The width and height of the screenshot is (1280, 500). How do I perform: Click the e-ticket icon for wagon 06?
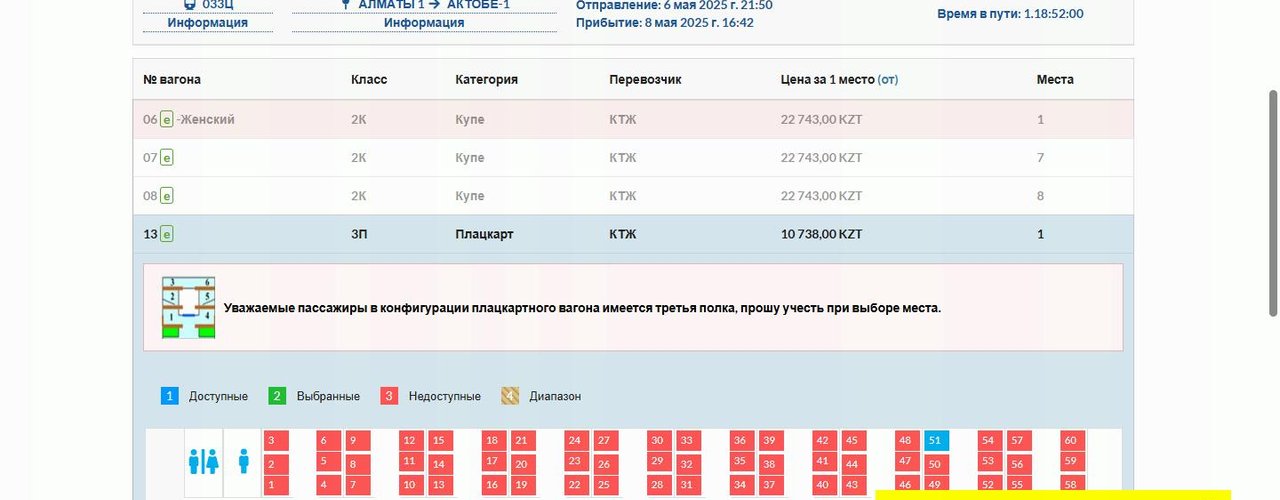click(x=167, y=120)
